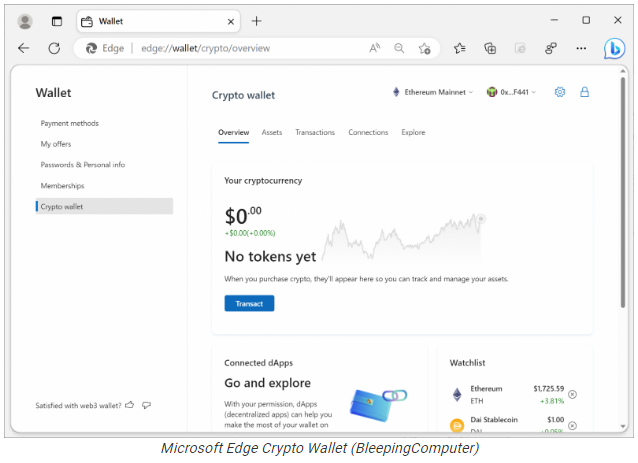The height and width of the screenshot is (463, 638).
Task: Remove Ethereum from the Watchlist
Action: coord(572,394)
